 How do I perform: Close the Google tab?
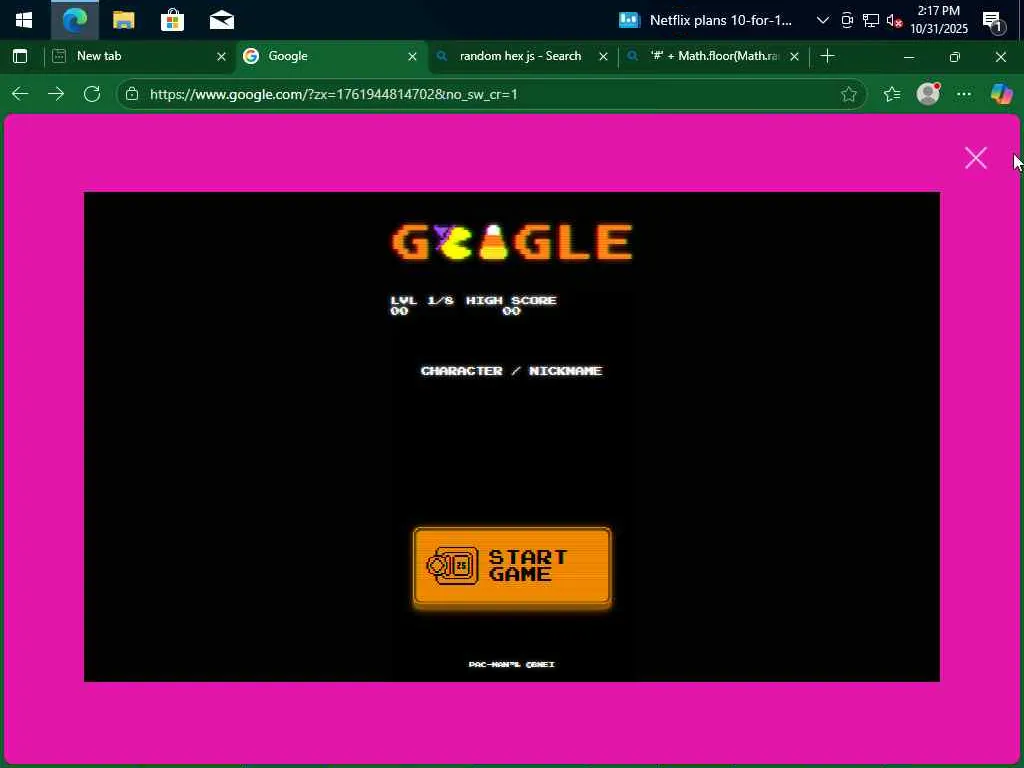[x=412, y=57]
